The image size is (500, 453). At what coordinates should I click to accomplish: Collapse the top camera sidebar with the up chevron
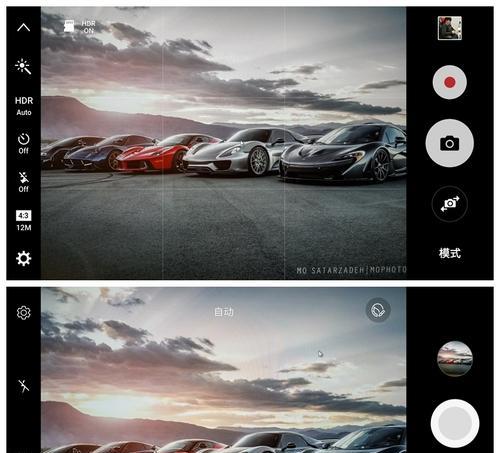[23, 27]
